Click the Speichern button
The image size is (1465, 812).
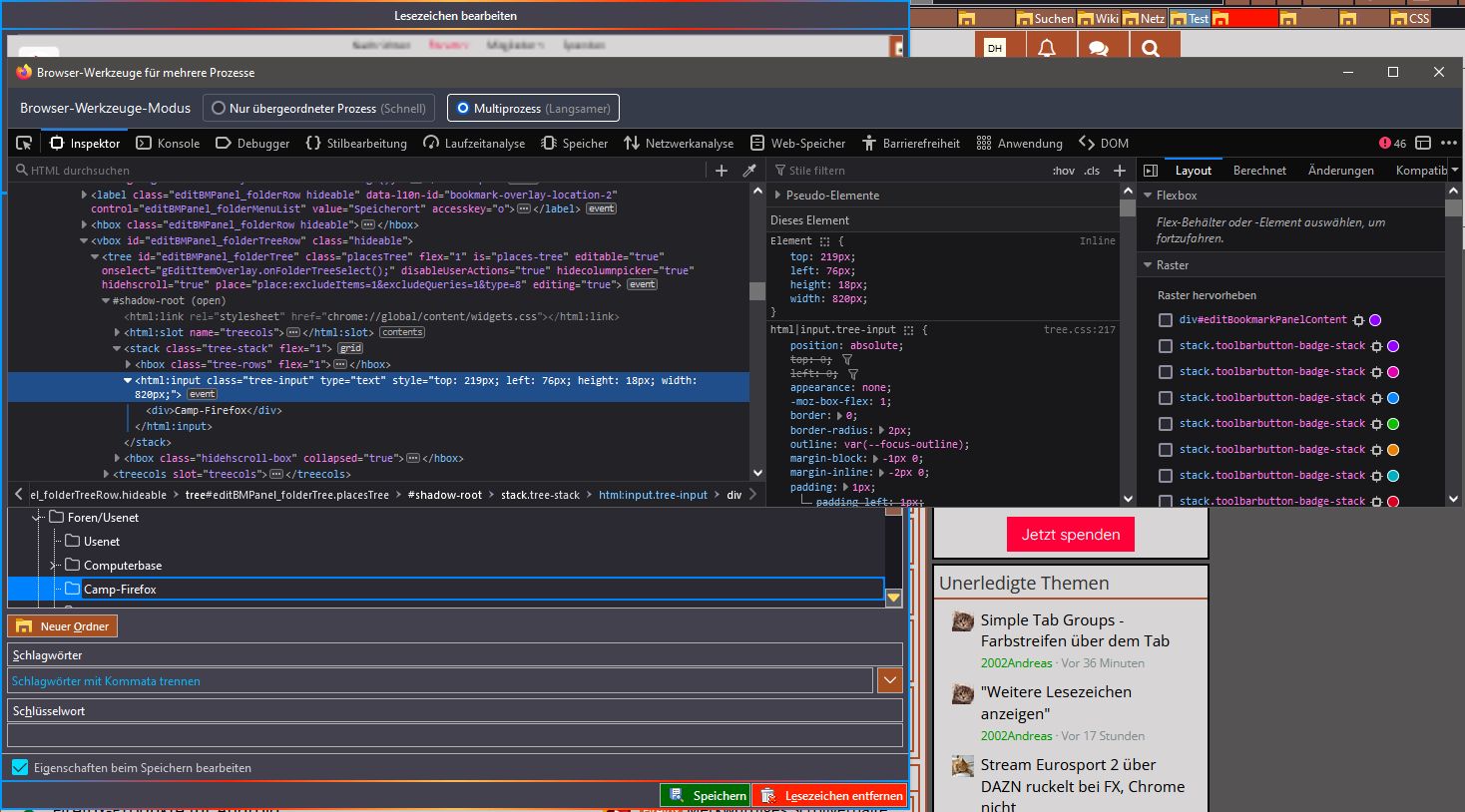click(x=707, y=795)
